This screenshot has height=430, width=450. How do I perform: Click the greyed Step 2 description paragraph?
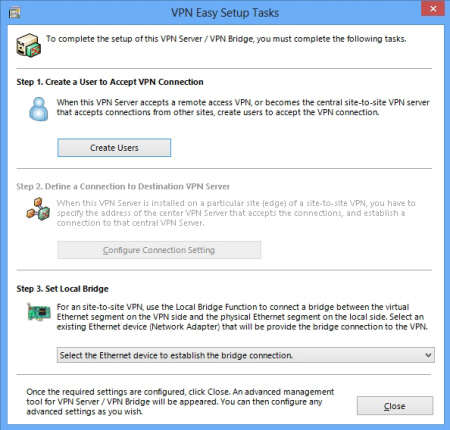point(236,213)
